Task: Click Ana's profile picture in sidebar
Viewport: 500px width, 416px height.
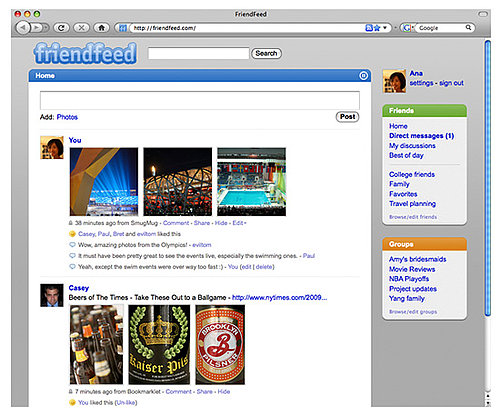Action: coord(394,81)
